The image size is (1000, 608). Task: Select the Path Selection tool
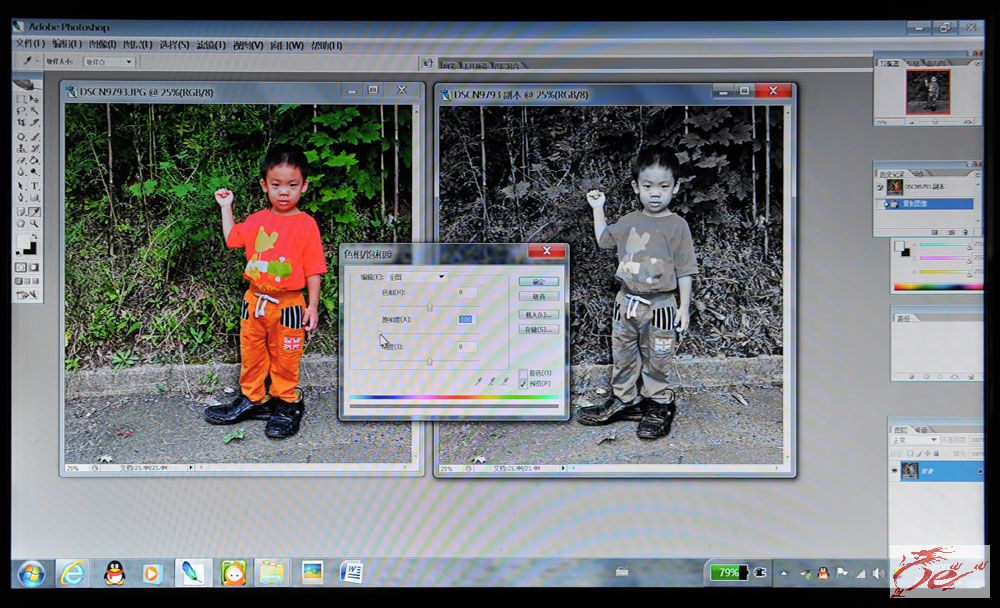[21, 186]
